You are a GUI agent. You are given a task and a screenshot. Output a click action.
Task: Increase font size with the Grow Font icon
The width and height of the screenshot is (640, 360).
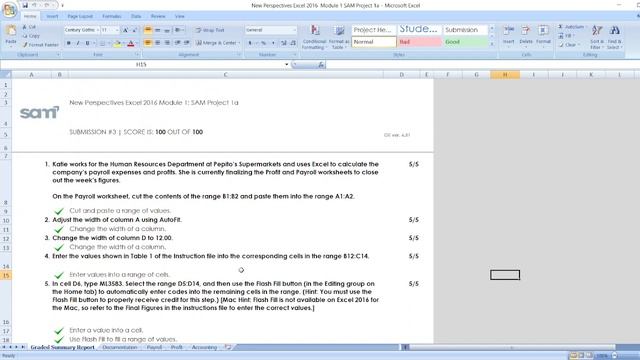coord(126,30)
